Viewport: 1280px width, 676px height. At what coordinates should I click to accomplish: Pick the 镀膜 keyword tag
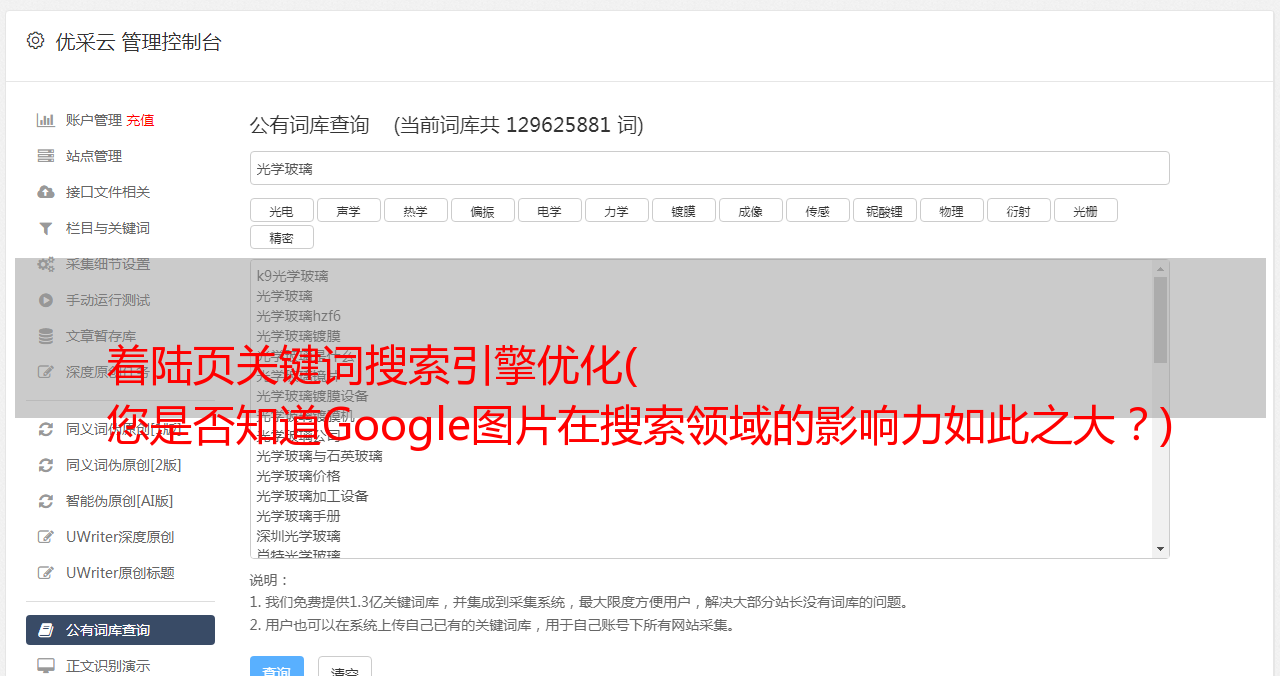[683, 210]
